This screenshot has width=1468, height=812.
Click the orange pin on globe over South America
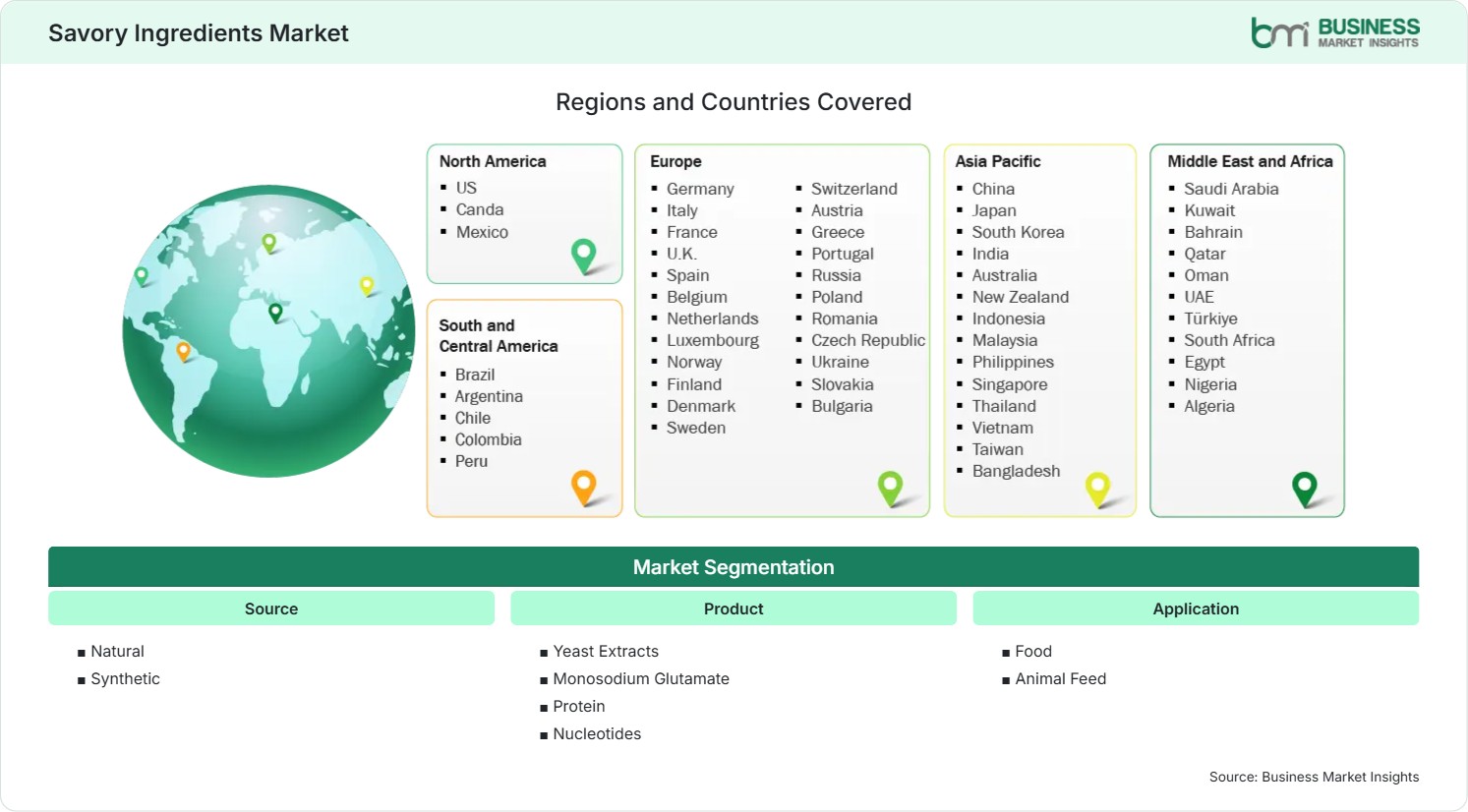(183, 351)
